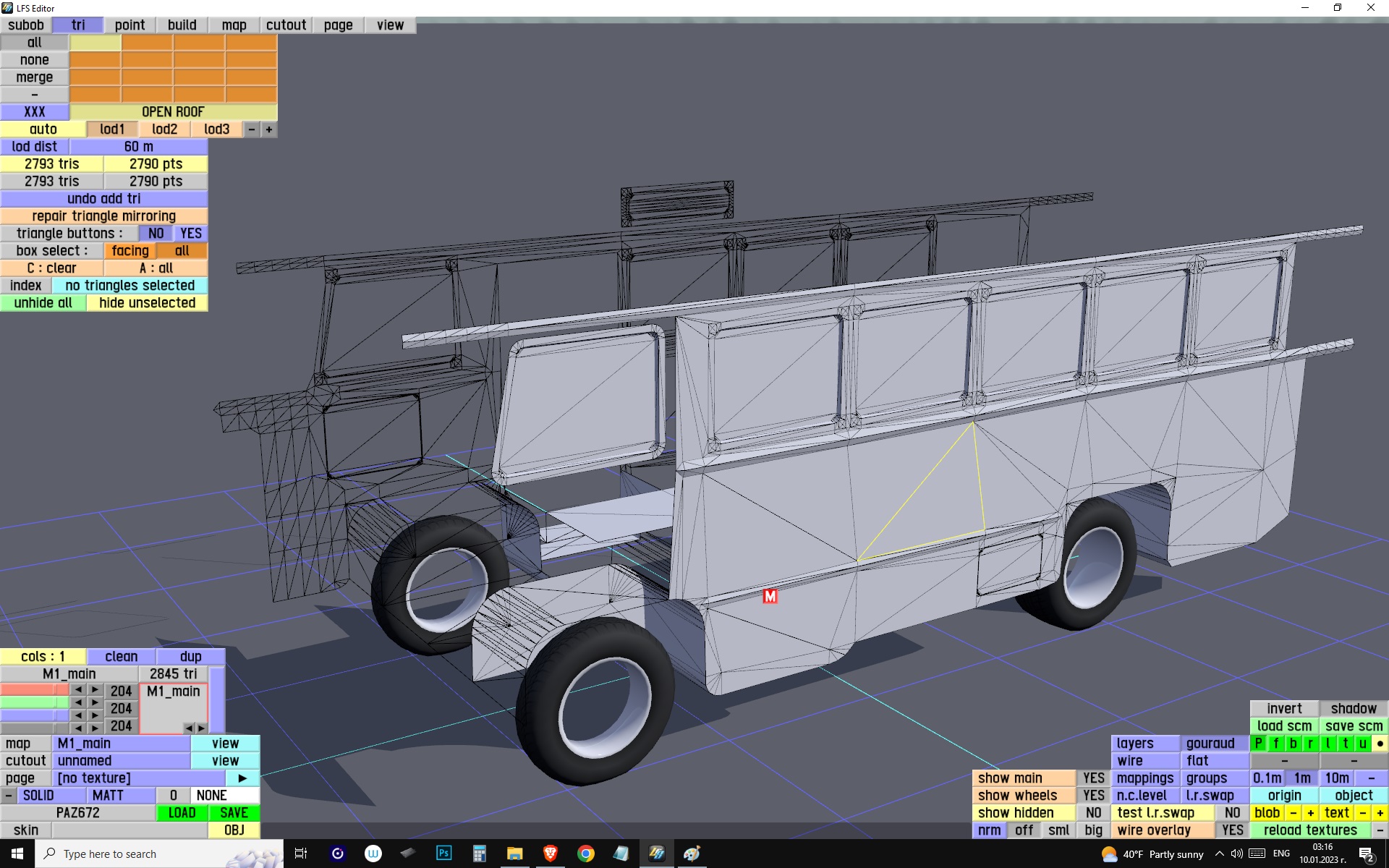Screen dimensions: 1389x868
Task: Increase text size with plus button
Action: 1380,813
